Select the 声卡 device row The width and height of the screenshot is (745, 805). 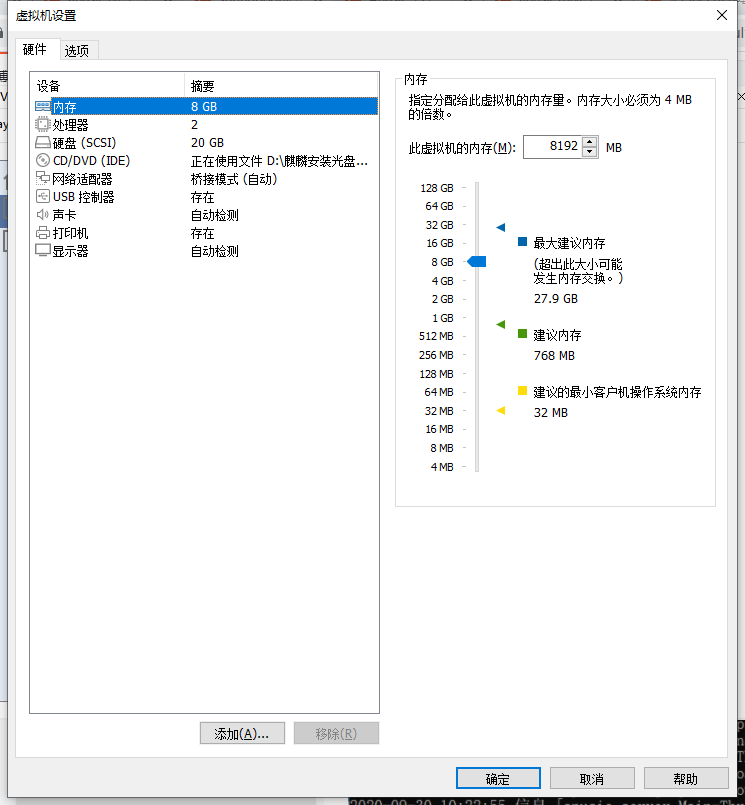point(205,215)
